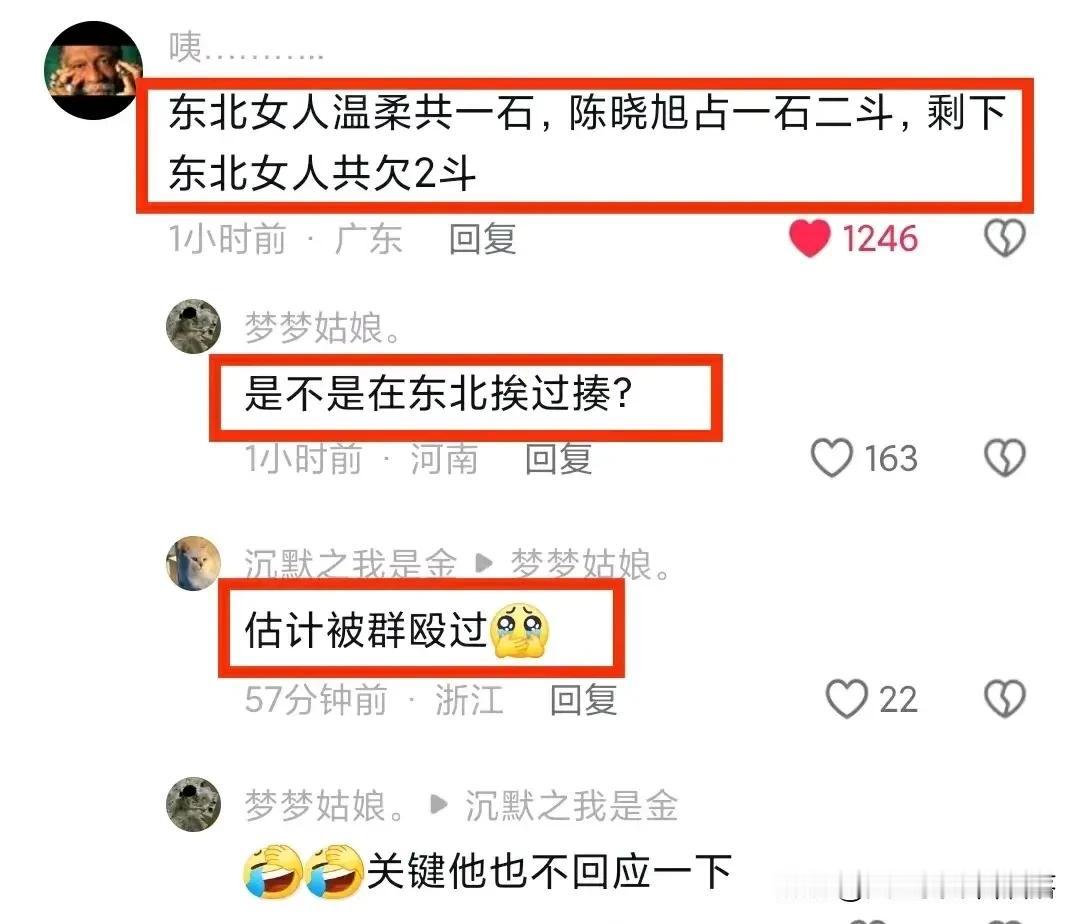Open the cat avatar of 沉默之我是金
The image size is (1080, 924).
pyautogui.click(x=194, y=563)
